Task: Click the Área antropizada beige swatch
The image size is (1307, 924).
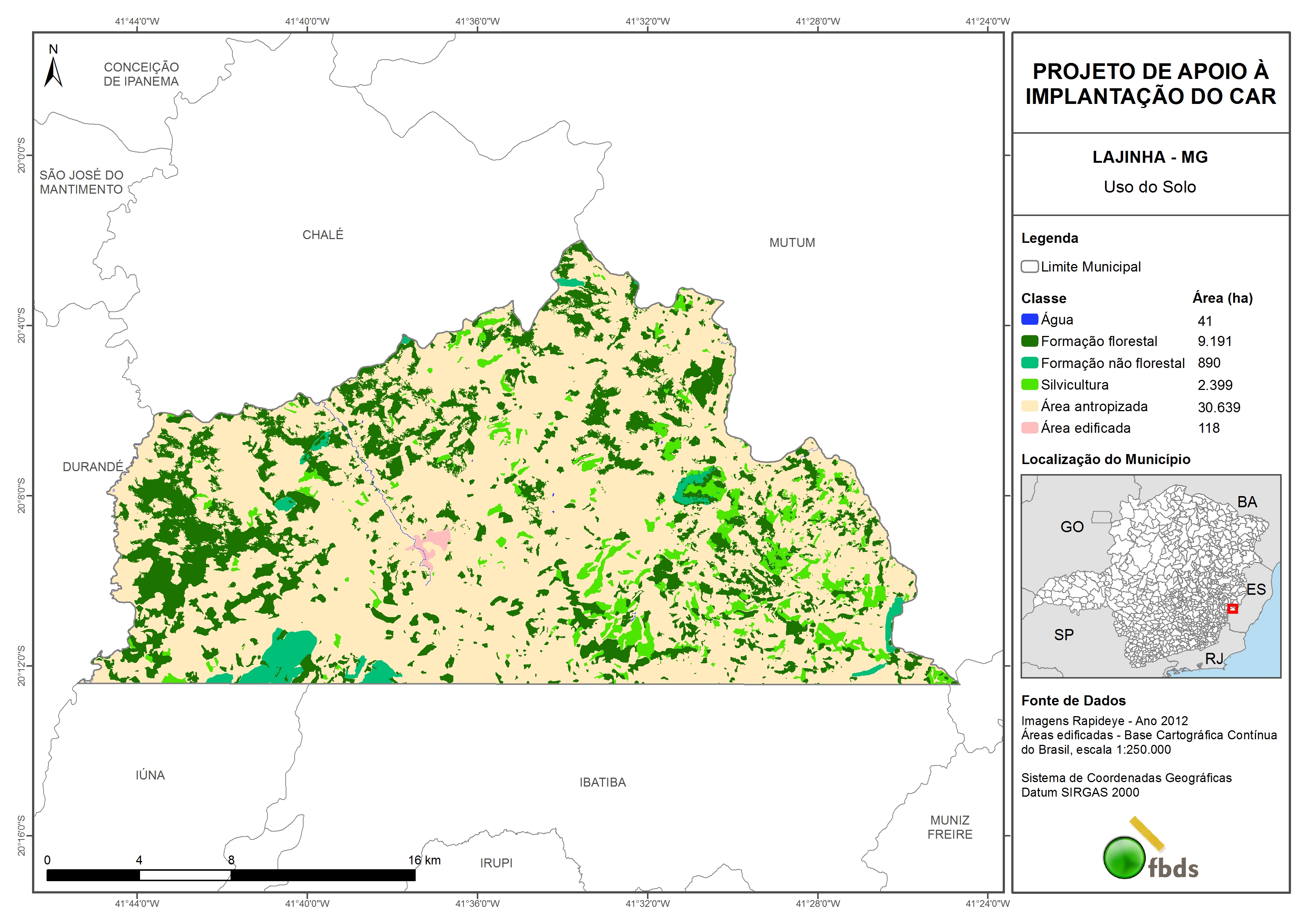Action: point(1029,406)
